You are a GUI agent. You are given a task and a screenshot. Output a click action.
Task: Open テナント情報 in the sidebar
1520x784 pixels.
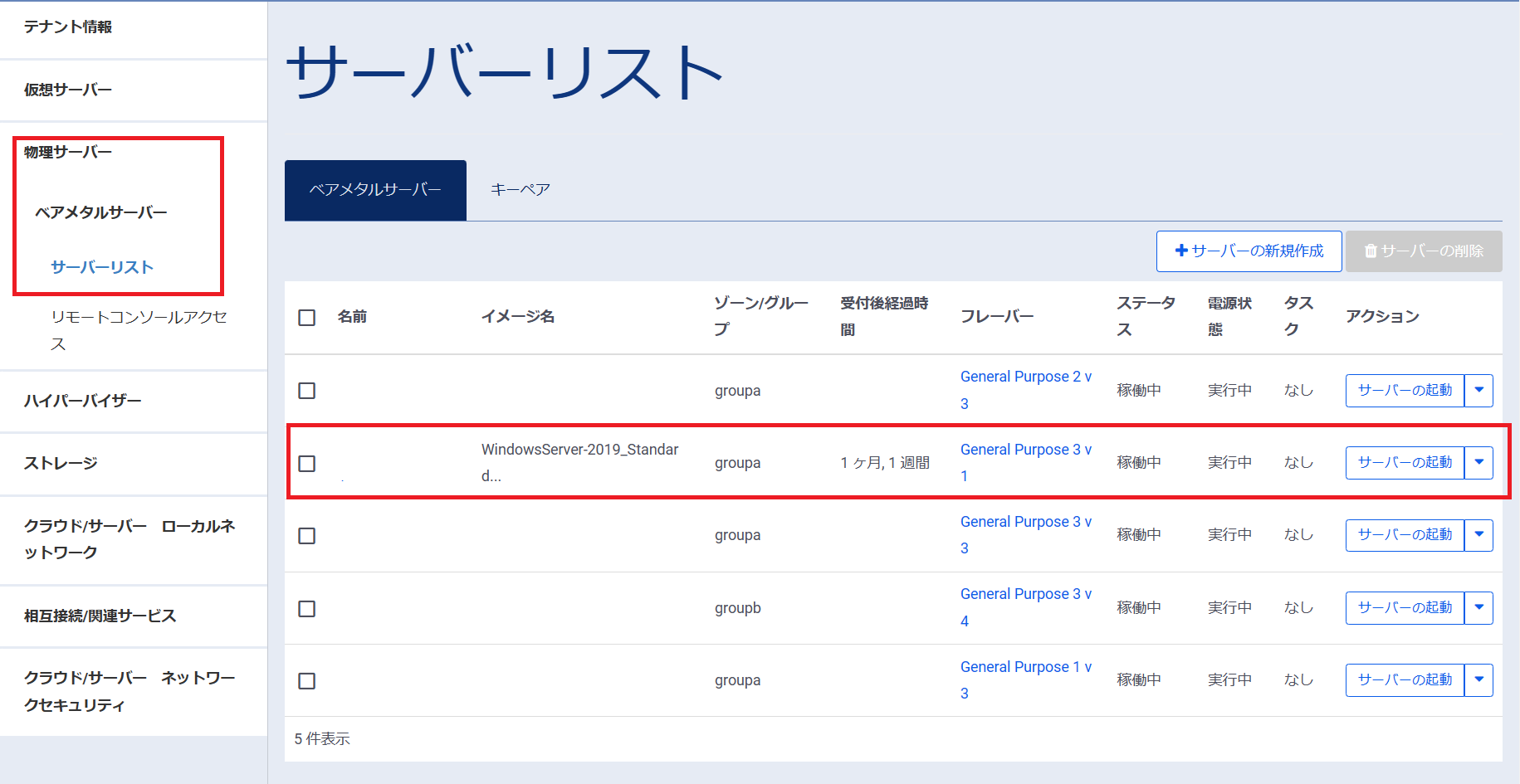click(x=68, y=27)
